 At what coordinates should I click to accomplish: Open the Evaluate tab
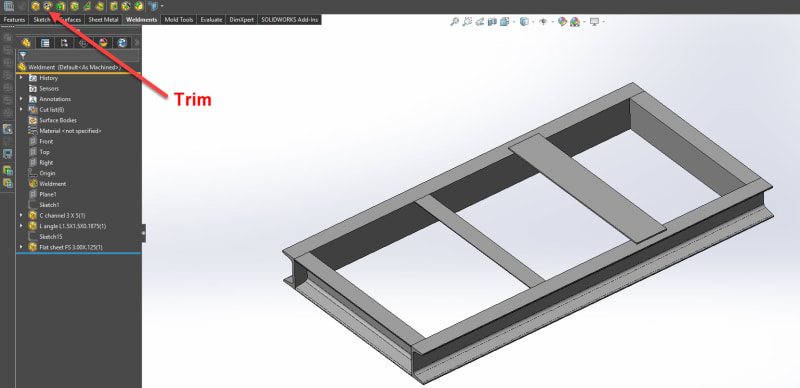[x=211, y=19]
